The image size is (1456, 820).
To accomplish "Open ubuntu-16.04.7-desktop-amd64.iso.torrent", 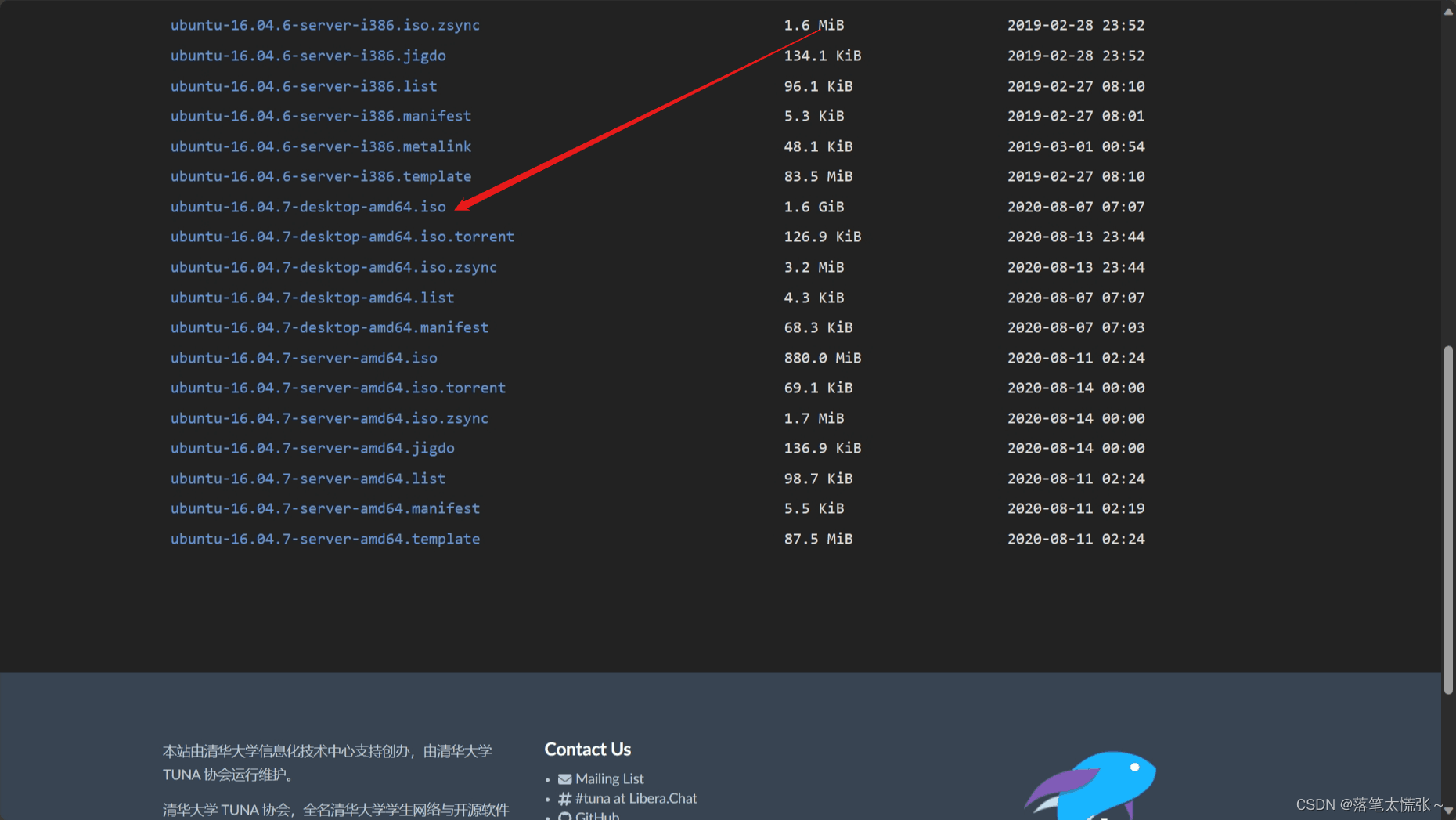I will pyautogui.click(x=342, y=237).
